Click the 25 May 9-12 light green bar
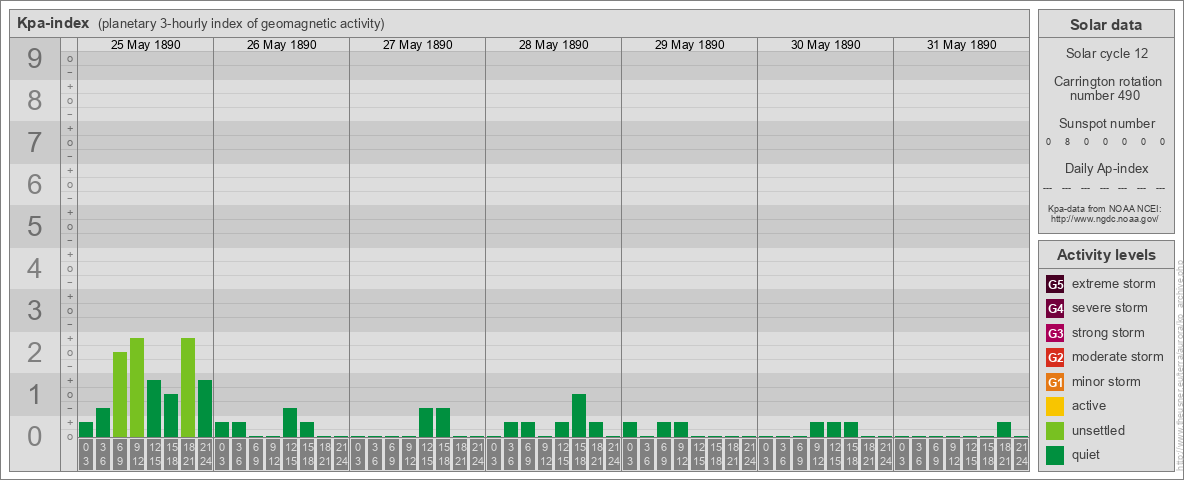This screenshot has width=1184, height=480. [137, 388]
